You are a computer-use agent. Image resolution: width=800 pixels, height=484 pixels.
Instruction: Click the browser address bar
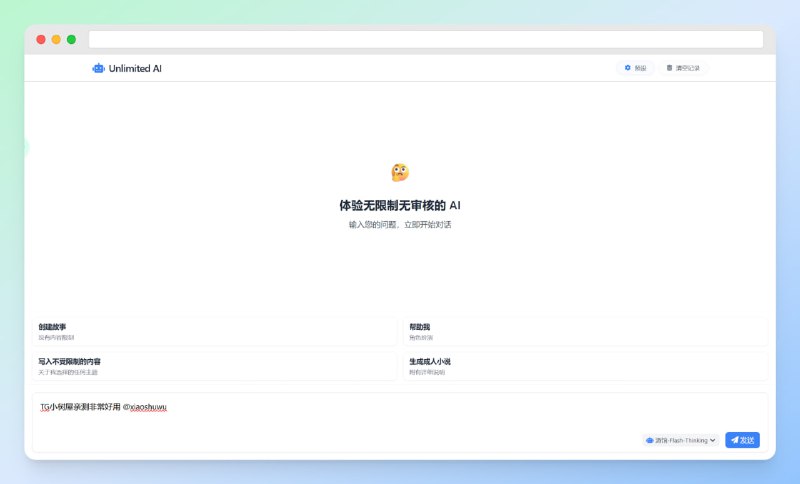[426, 39]
